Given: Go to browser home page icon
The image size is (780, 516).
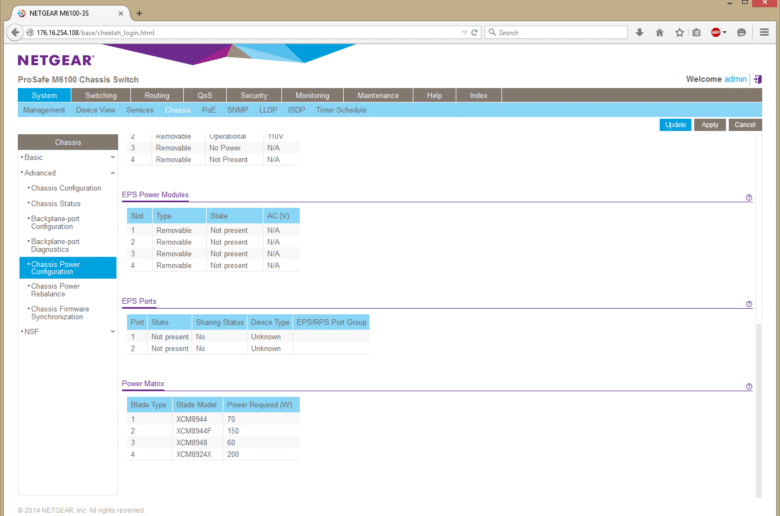Looking at the screenshot, I should click(x=660, y=32).
